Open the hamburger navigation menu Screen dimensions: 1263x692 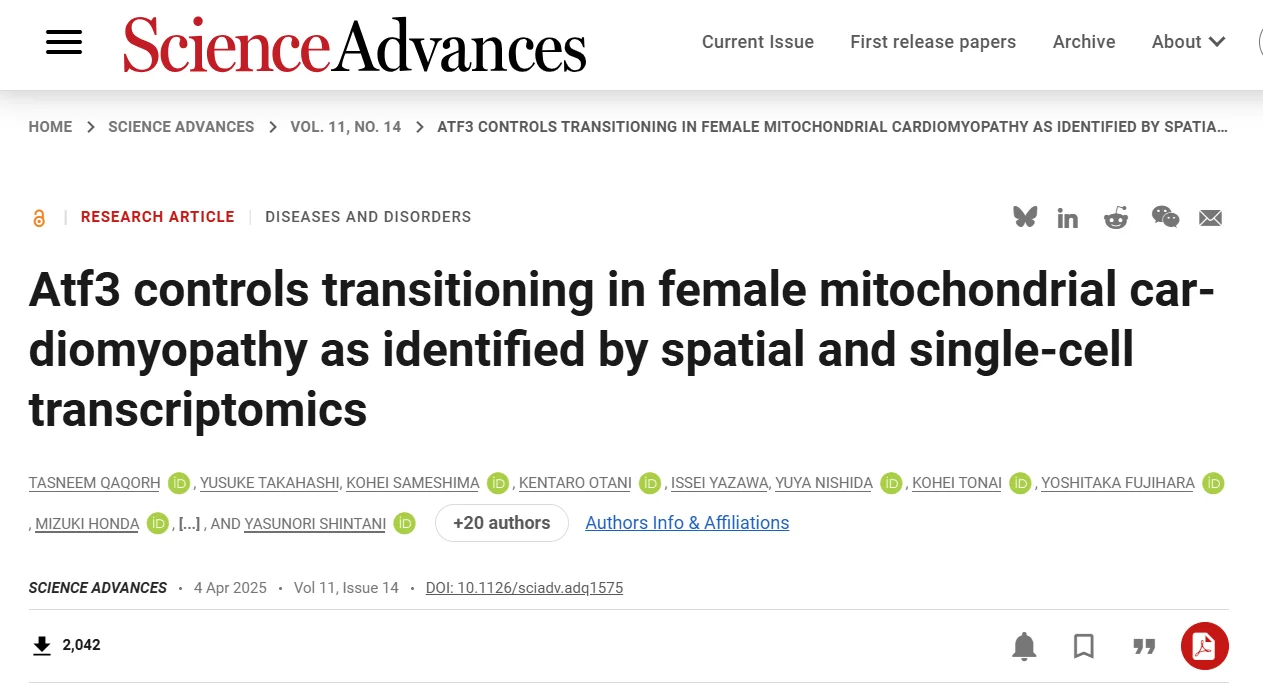tap(64, 42)
